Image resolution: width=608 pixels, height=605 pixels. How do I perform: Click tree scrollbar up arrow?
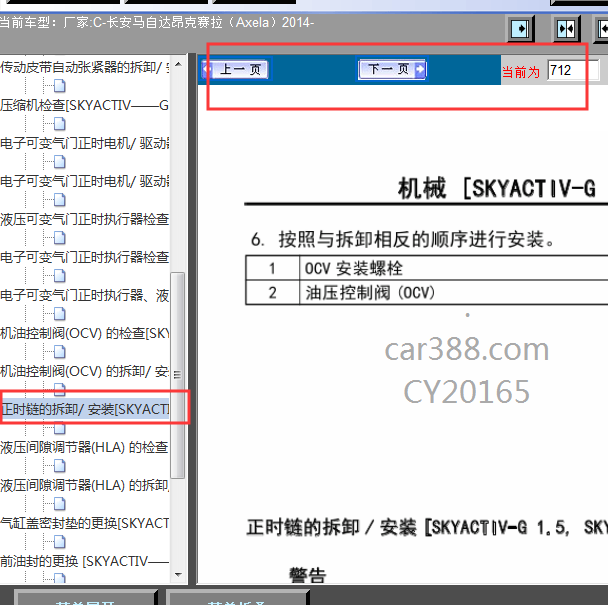[x=178, y=64]
